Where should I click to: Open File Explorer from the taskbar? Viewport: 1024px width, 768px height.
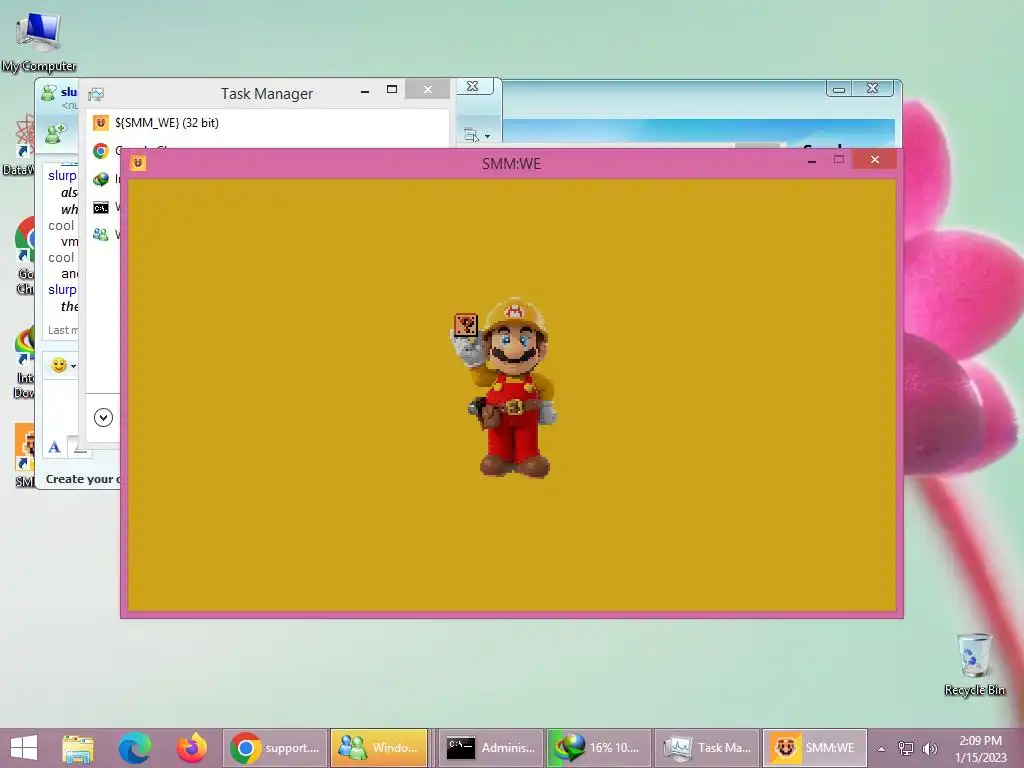pyautogui.click(x=78, y=748)
